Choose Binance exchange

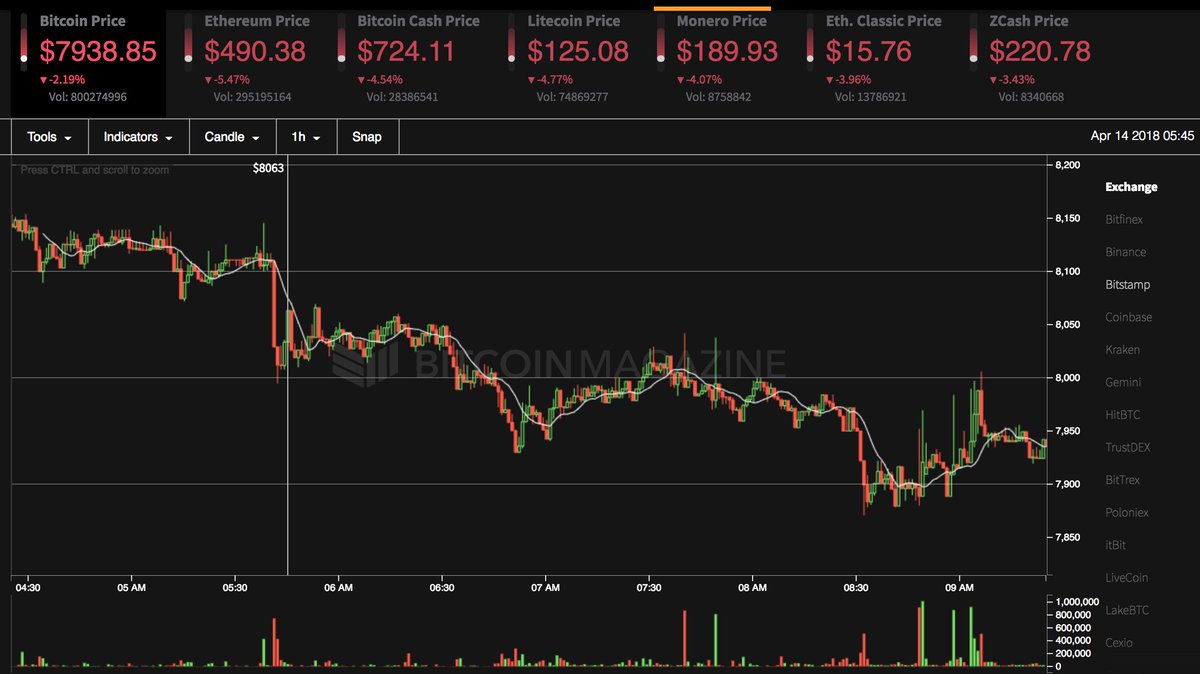tap(1126, 252)
